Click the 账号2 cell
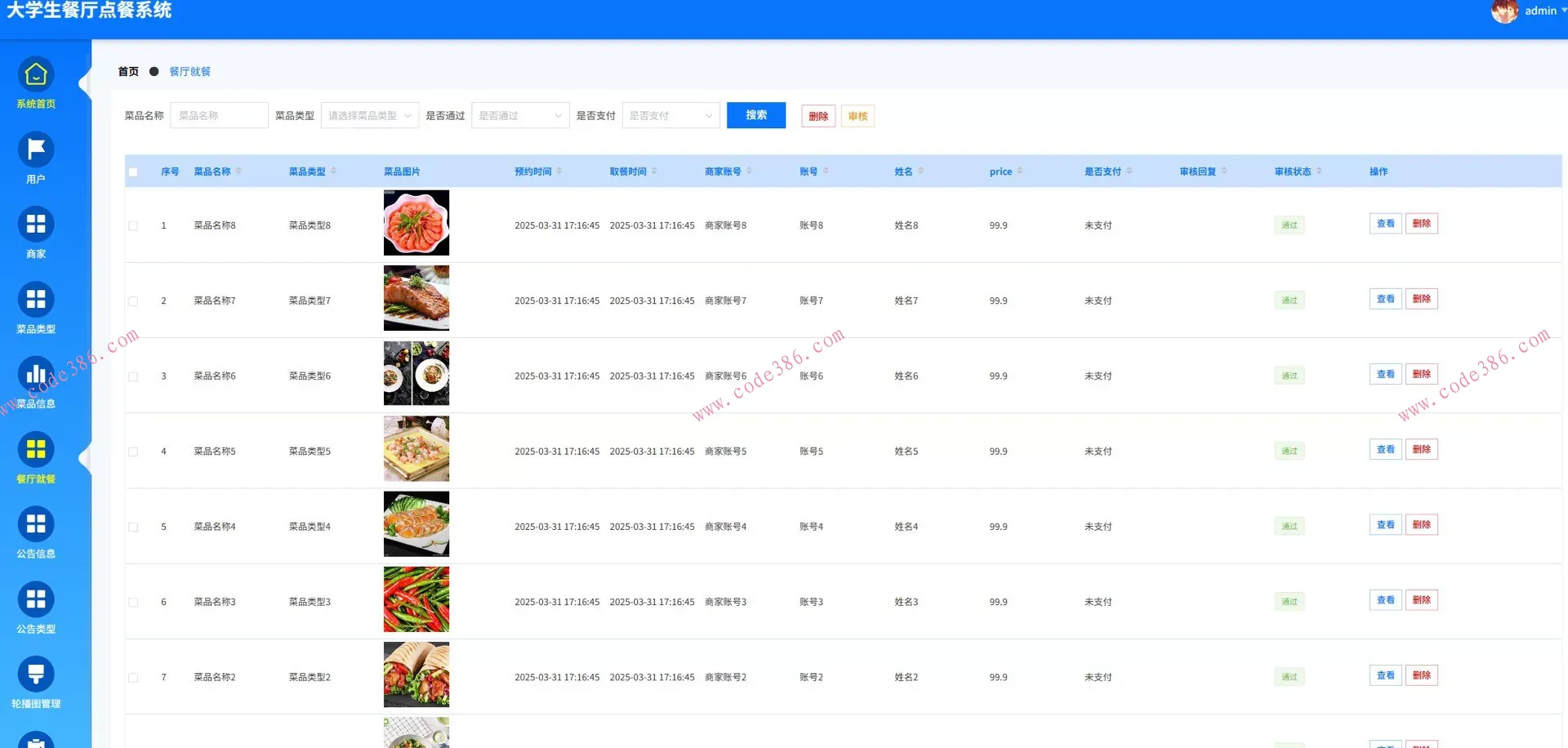Image resolution: width=1568 pixels, height=748 pixels. 811,677
